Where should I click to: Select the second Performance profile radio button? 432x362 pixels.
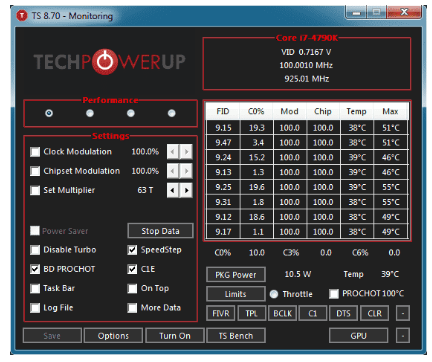(90, 113)
